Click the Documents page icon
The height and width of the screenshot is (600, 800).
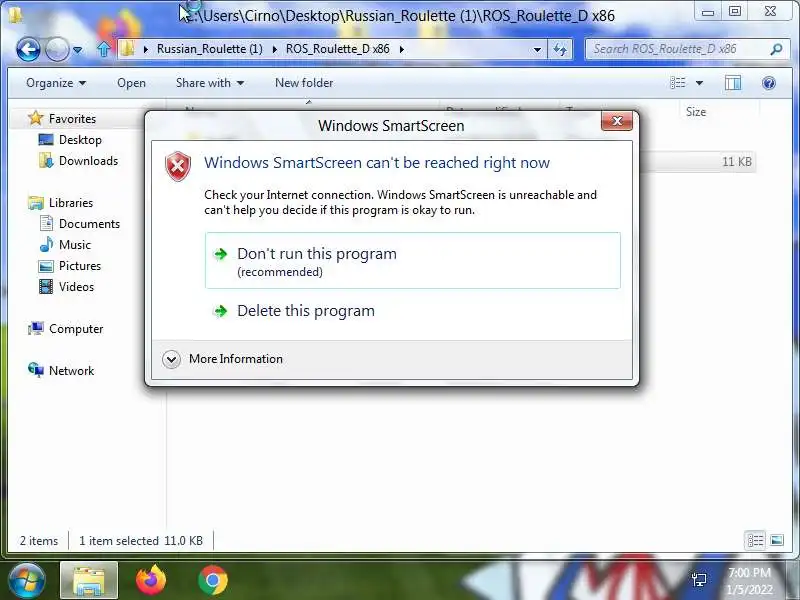pyautogui.click(x=46, y=223)
